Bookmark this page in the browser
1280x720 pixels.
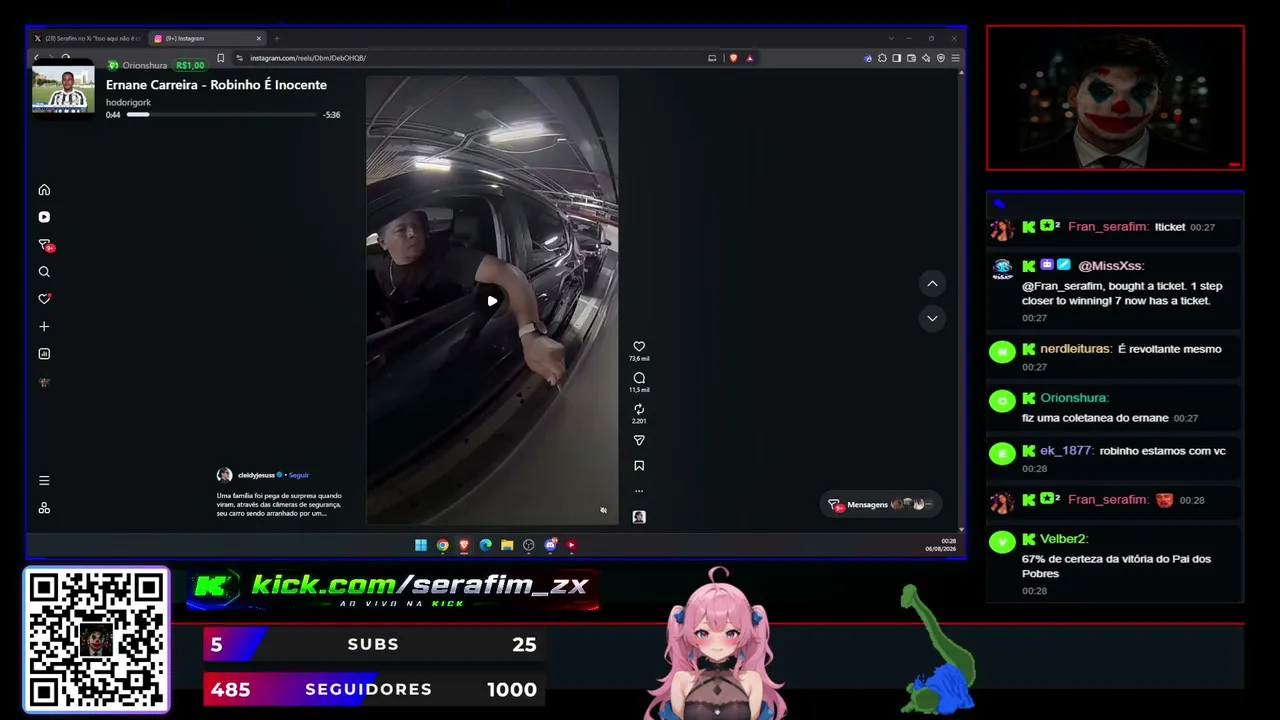[x=220, y=58]
